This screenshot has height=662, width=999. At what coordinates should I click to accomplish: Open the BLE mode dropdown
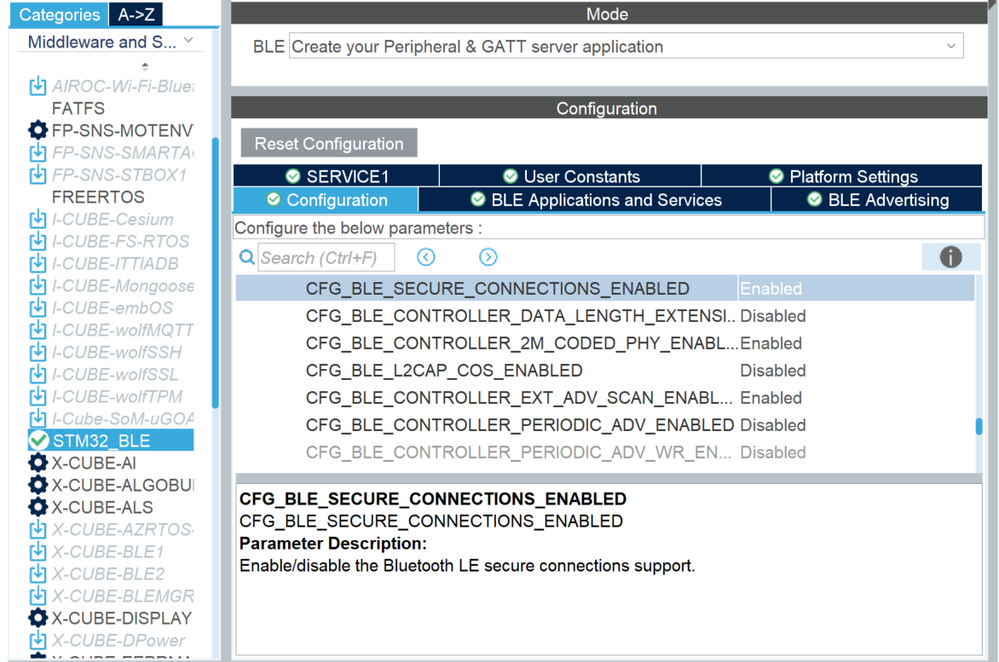click(x=626, y=47)
